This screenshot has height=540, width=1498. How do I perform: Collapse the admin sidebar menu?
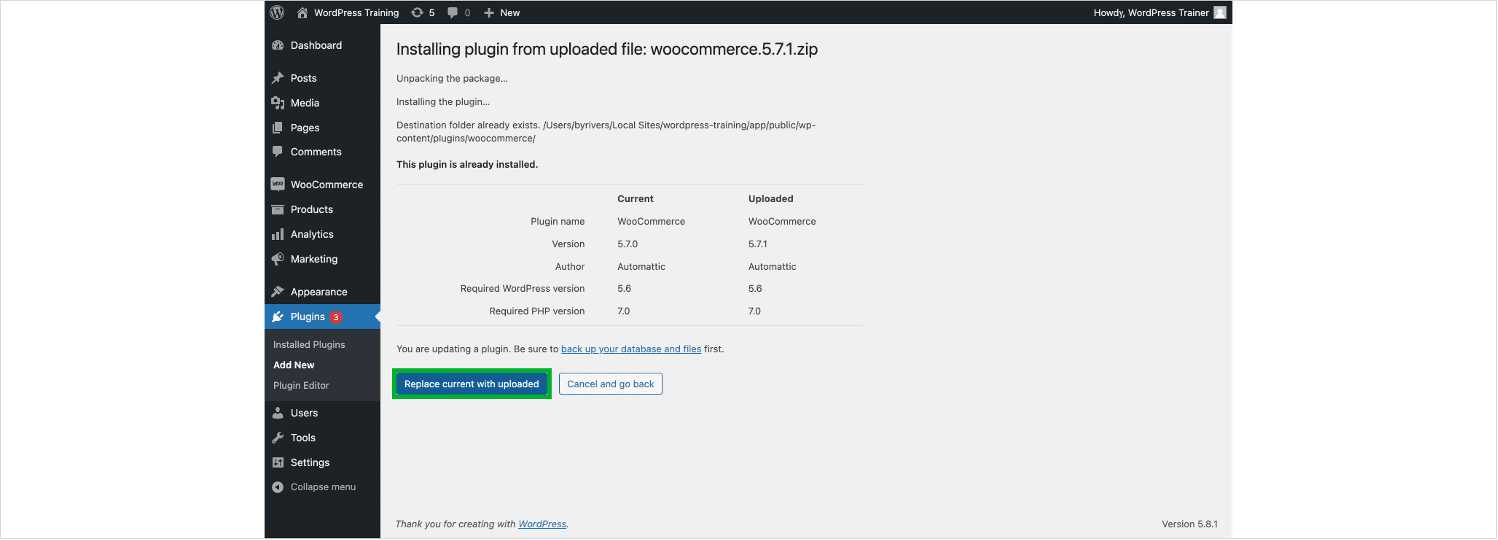coord(314,487)
